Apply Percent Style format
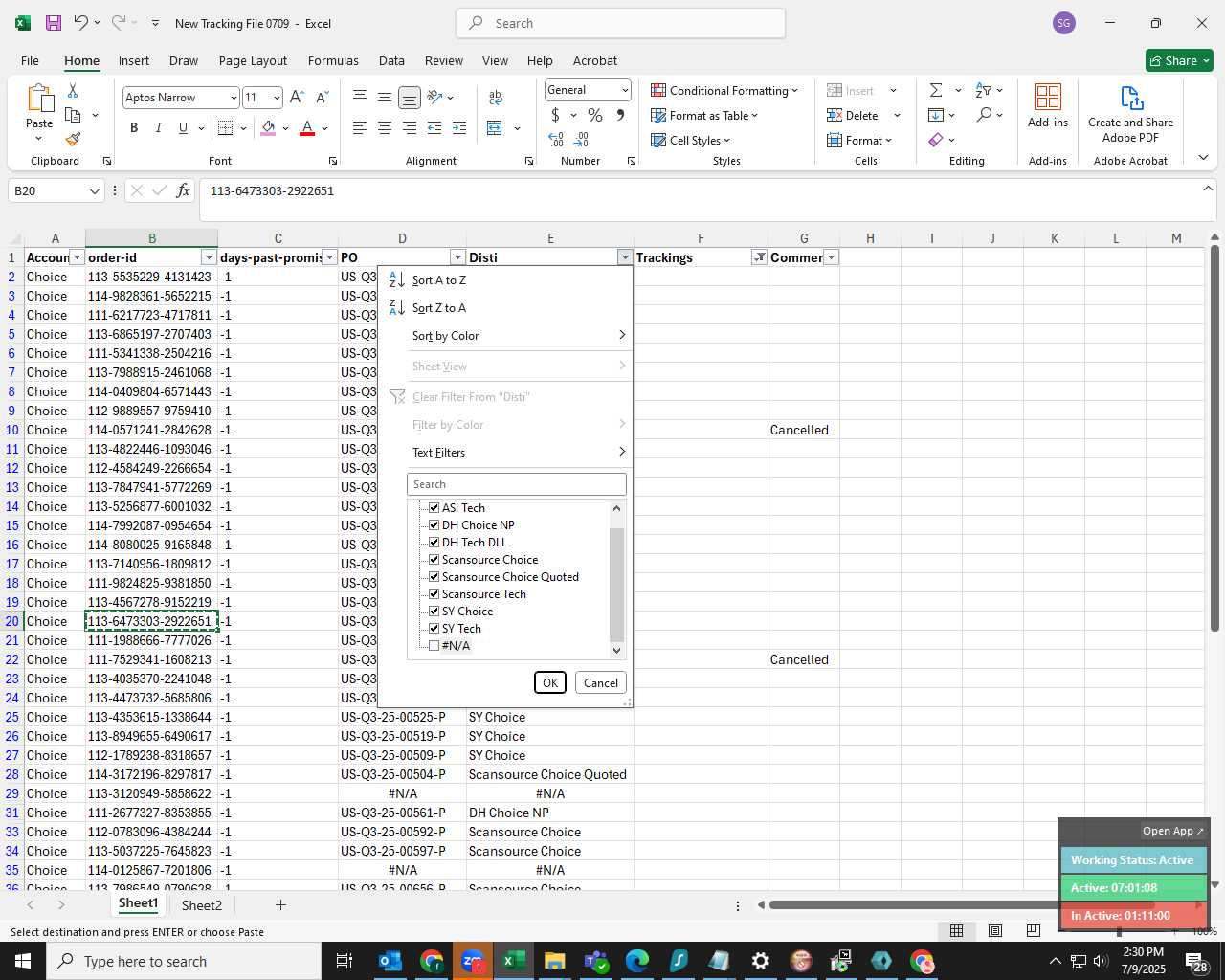The height and width of the screenshot is (980, 1225). 595,115
